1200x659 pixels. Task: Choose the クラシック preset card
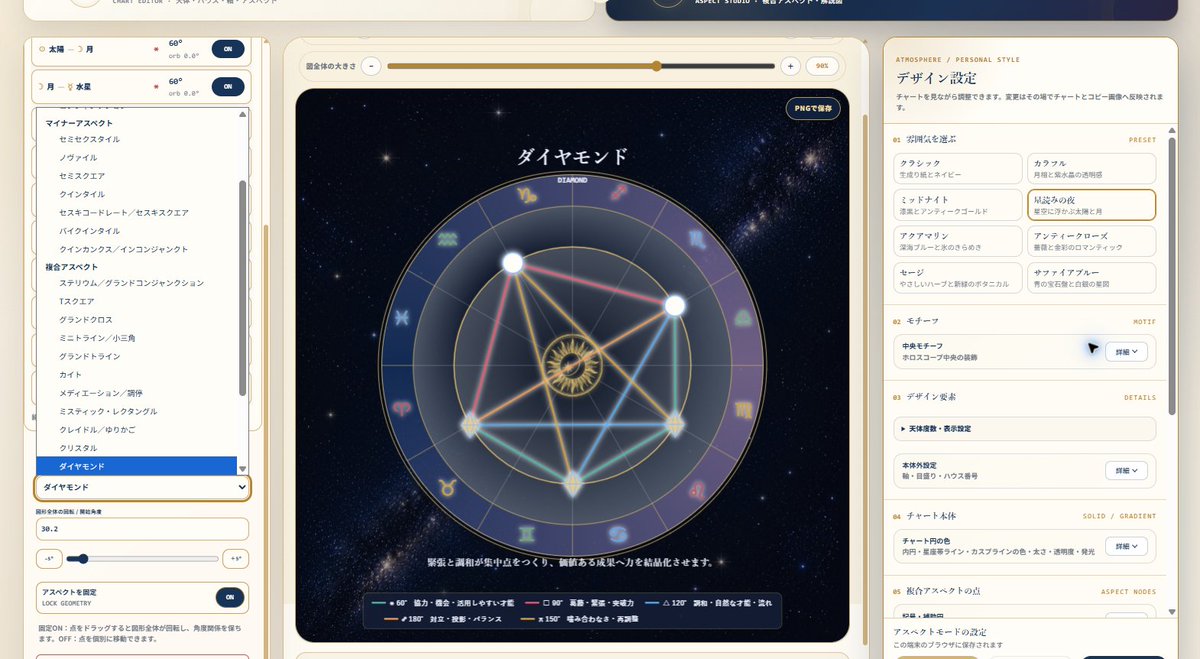point(958,168)
